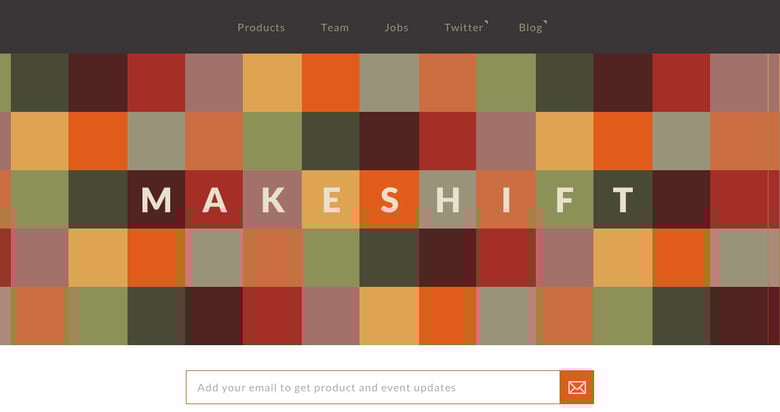The height and width of the screenshot is (412, 780).
Task: Open the Blog link
Action: pos(530,28)
